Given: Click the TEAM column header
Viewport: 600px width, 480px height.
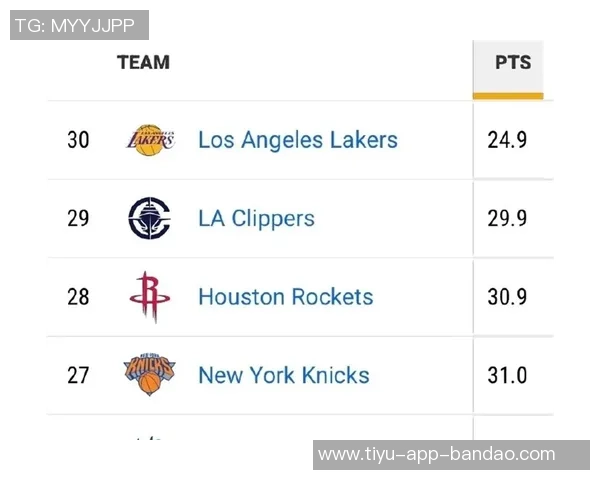Looking at the screenshot, I should point(143,62).
